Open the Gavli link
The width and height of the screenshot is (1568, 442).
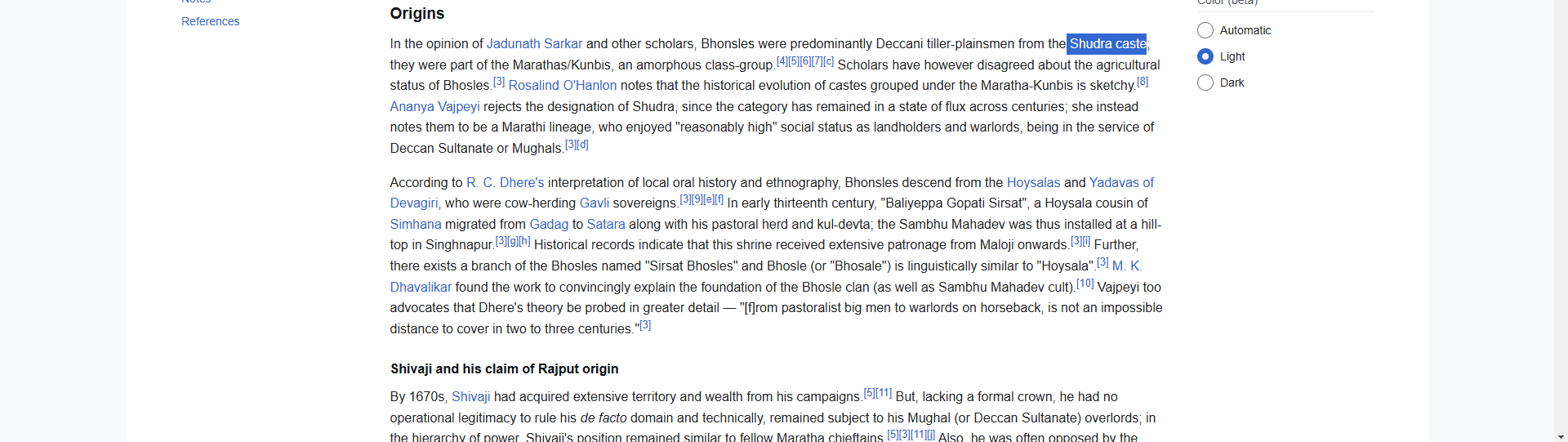(594, 203)
